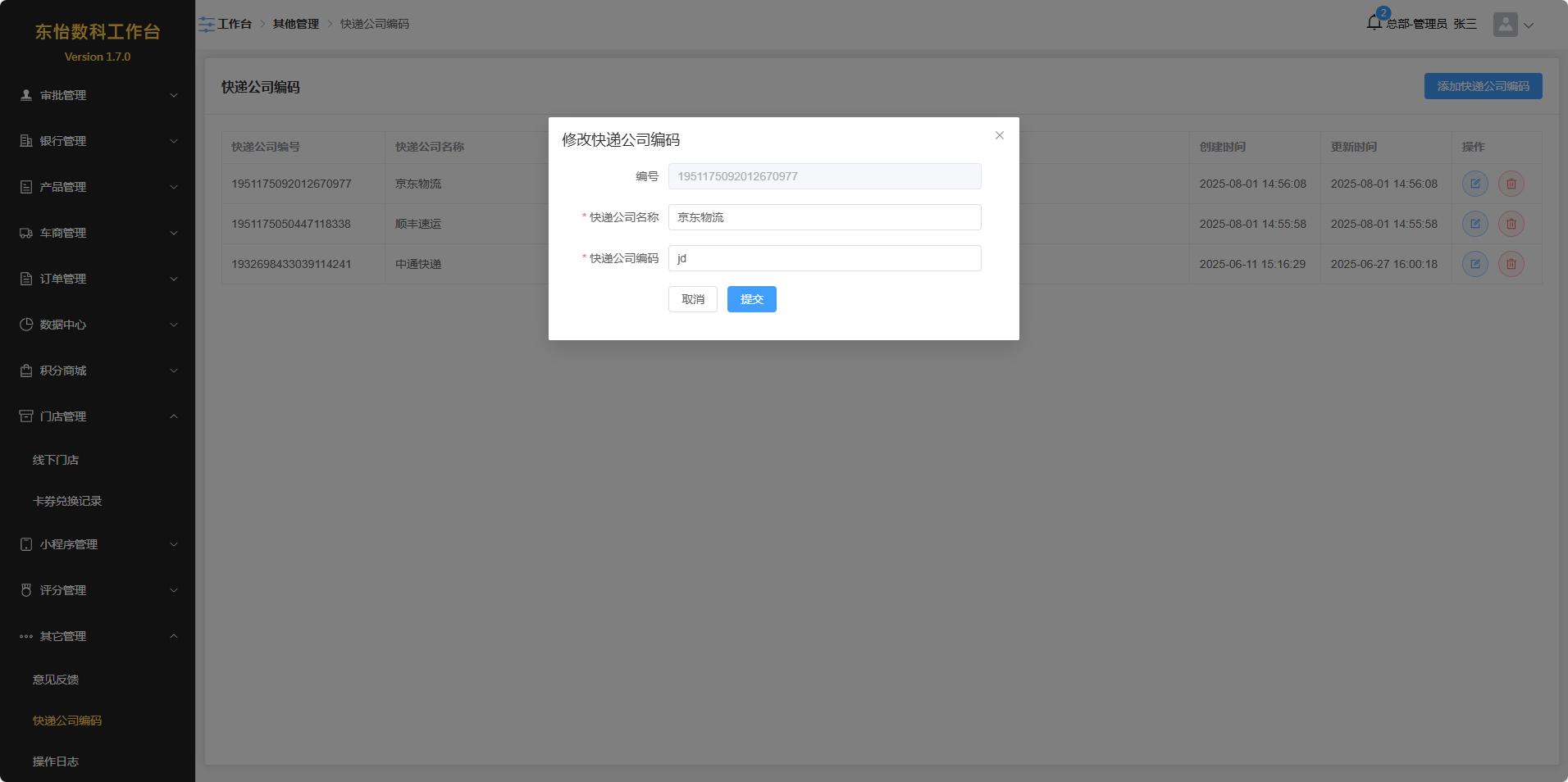Open 操作日志 from the sidebar
1568x782 pixels.
pos(56,762)
